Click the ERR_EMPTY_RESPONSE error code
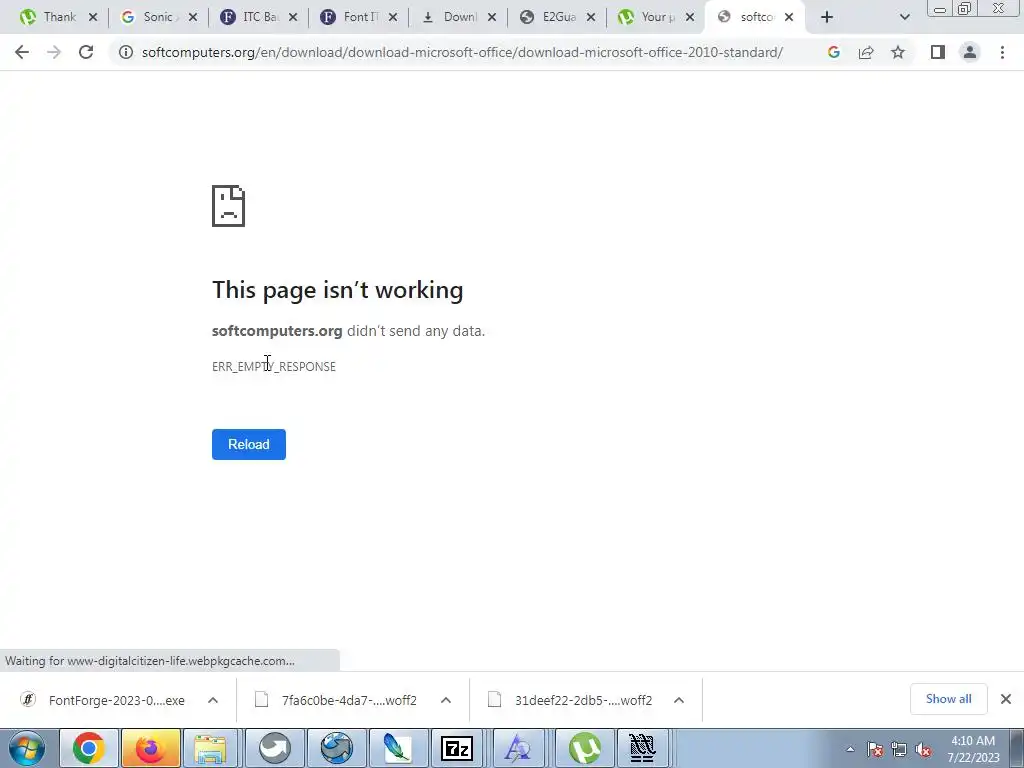The width and height of the screenshot is (1024, 768). [x=274, y=366]
